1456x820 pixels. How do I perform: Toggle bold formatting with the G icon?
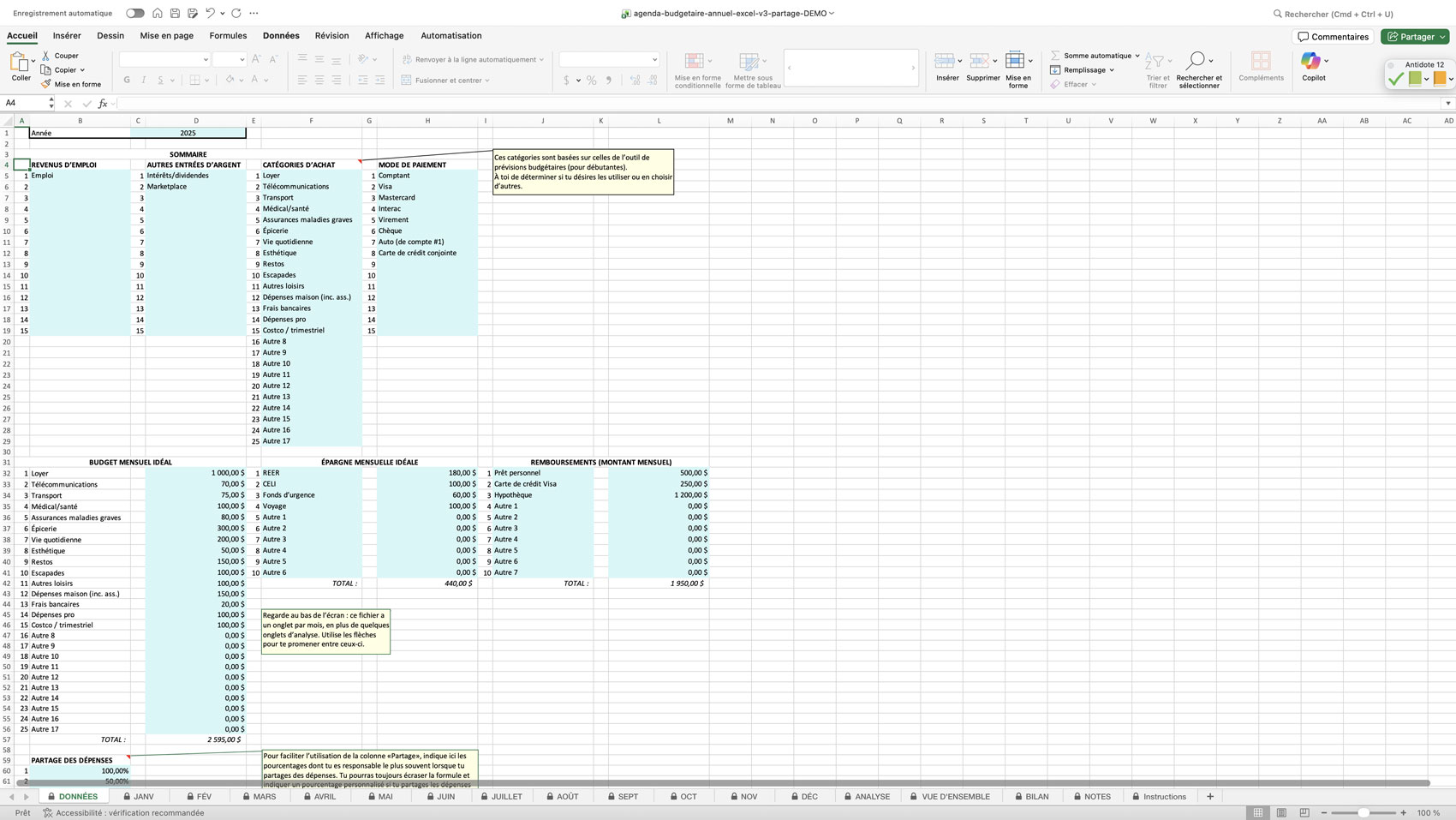(x=127, y=79)
